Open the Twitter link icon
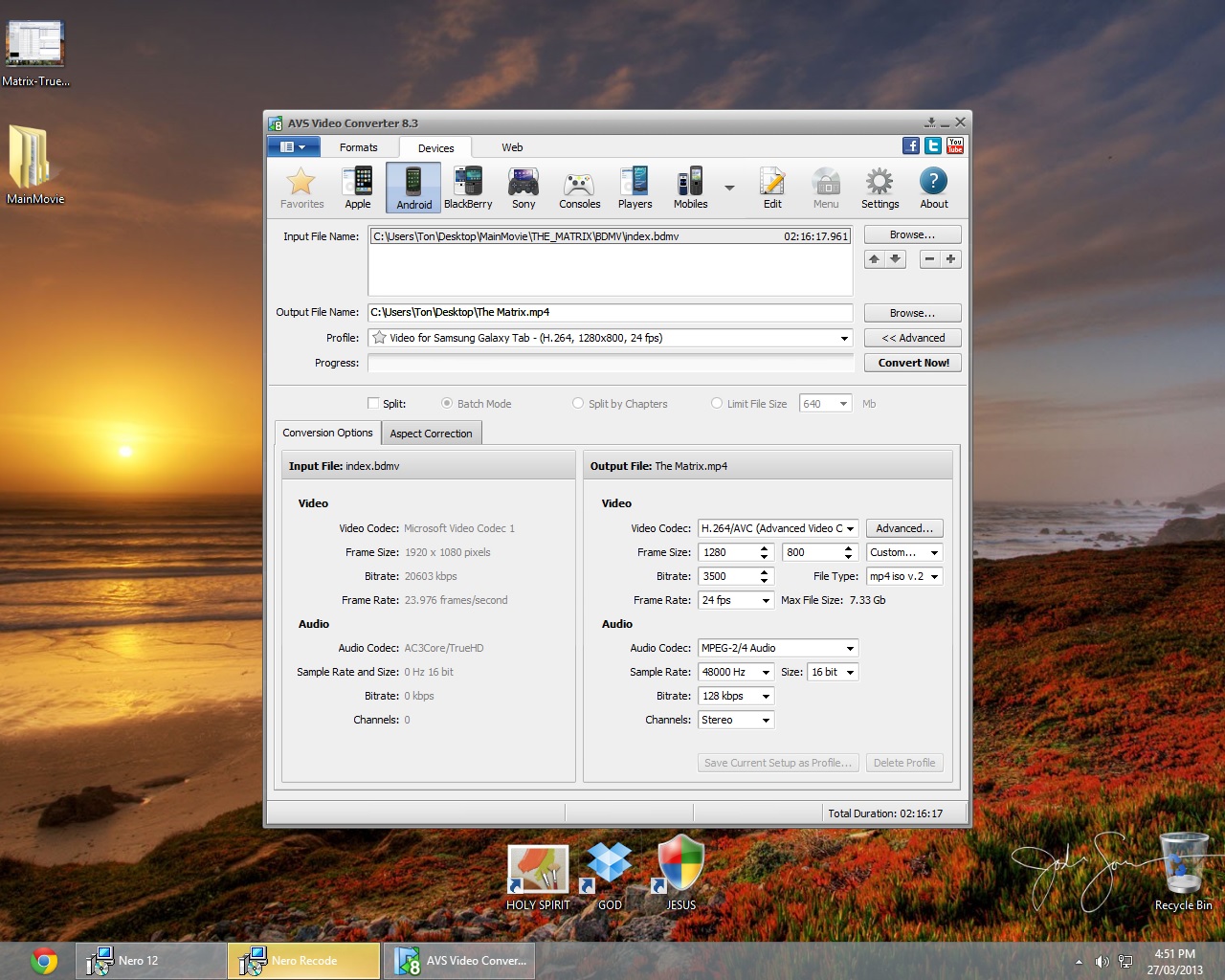The height and width of the screenshot is (980, 1225). (933, 145)
